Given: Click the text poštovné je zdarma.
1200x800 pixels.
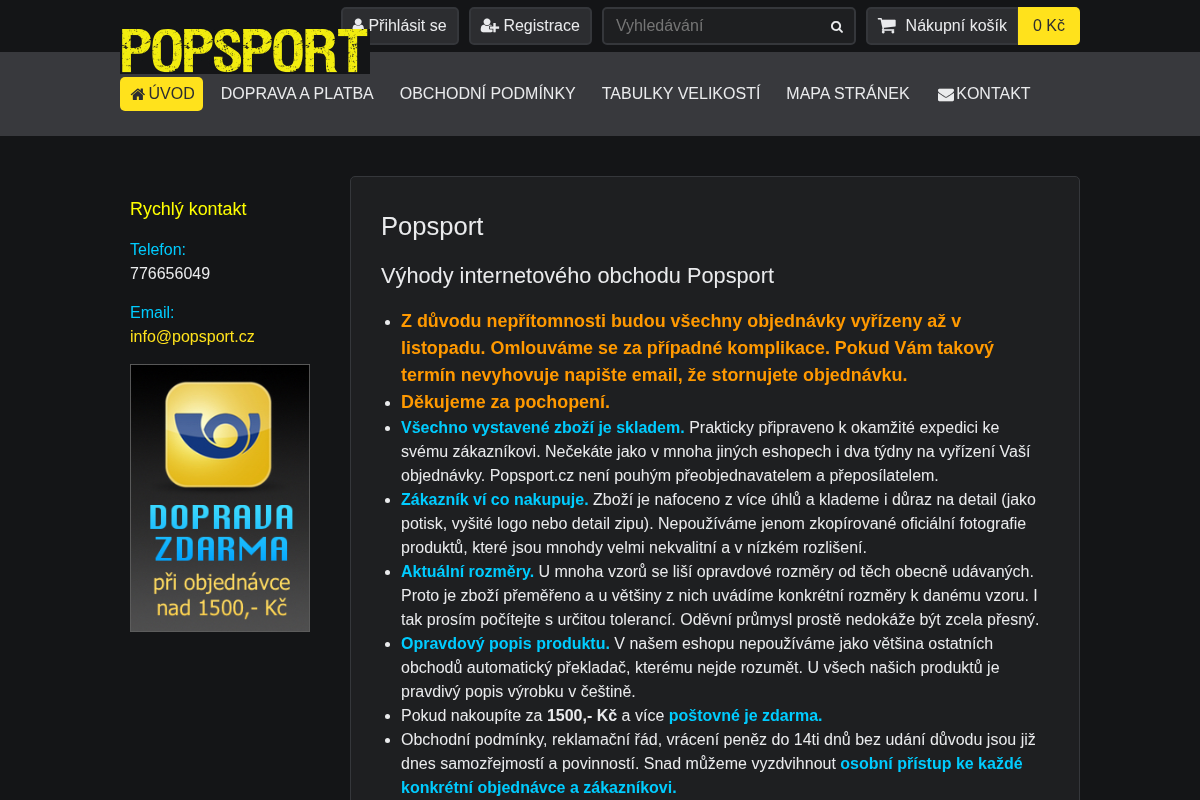Looking at the screenshot, I should pyautogui.click(x=745, y=716).
